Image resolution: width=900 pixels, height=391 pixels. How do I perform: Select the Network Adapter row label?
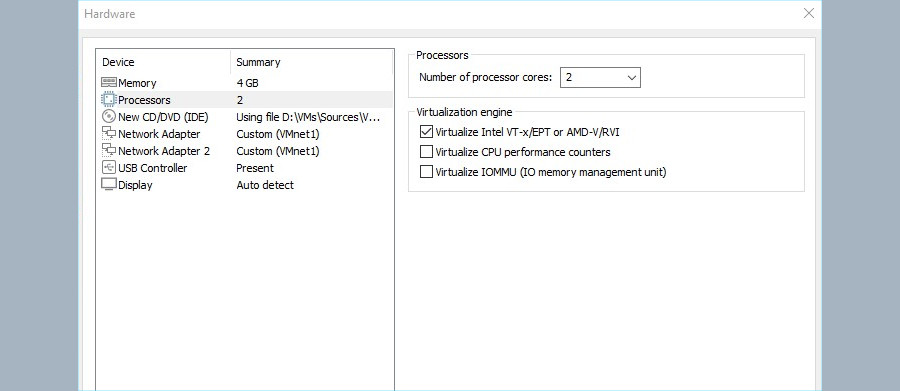(x=159, y=134)
